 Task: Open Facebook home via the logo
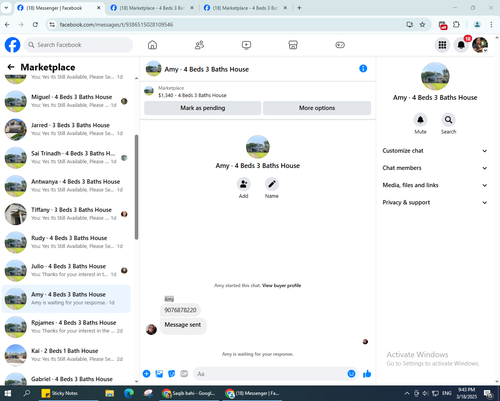(12, 45)
